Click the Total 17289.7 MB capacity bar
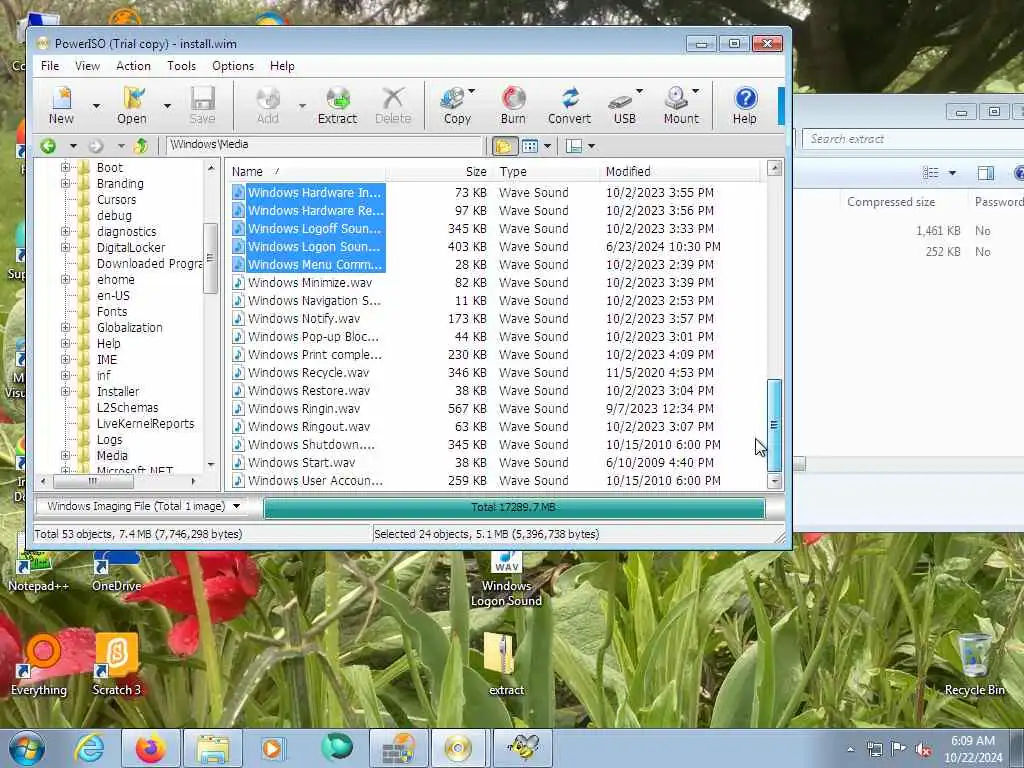This screenshot has height=768, width=1024. (x=513, y=507)
